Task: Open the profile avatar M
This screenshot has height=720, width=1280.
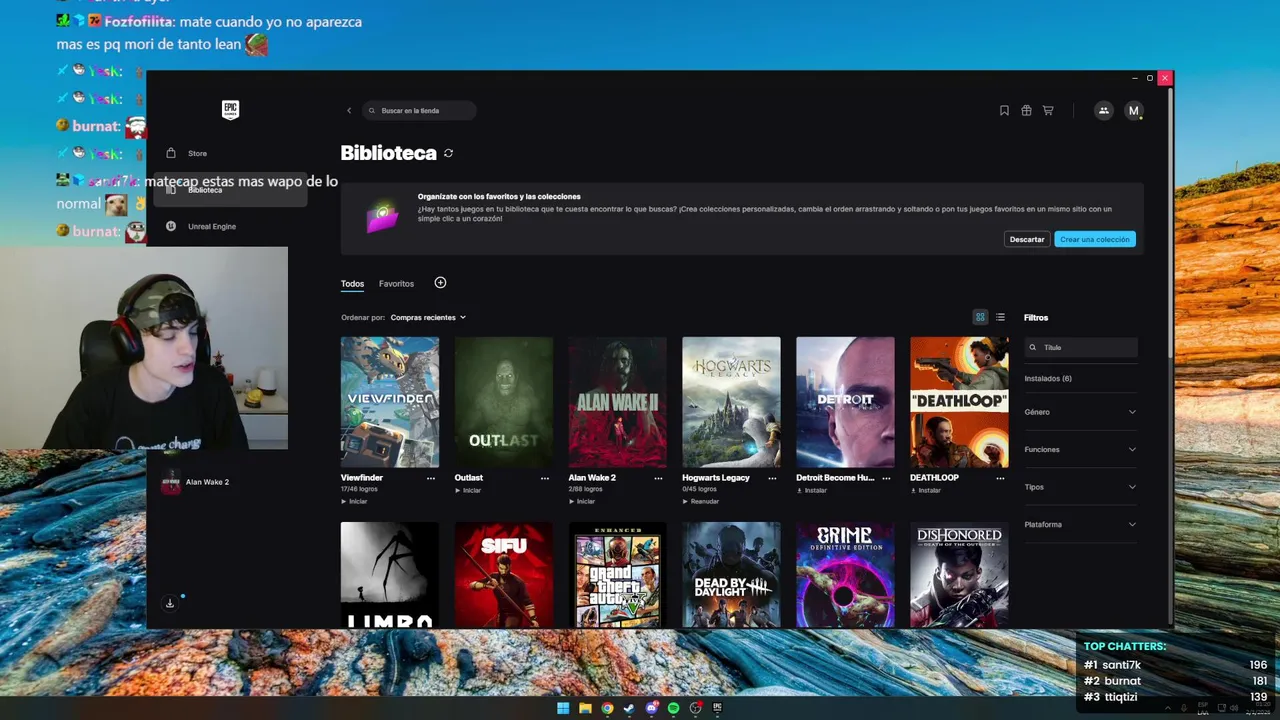Action: click(1133, 111)
